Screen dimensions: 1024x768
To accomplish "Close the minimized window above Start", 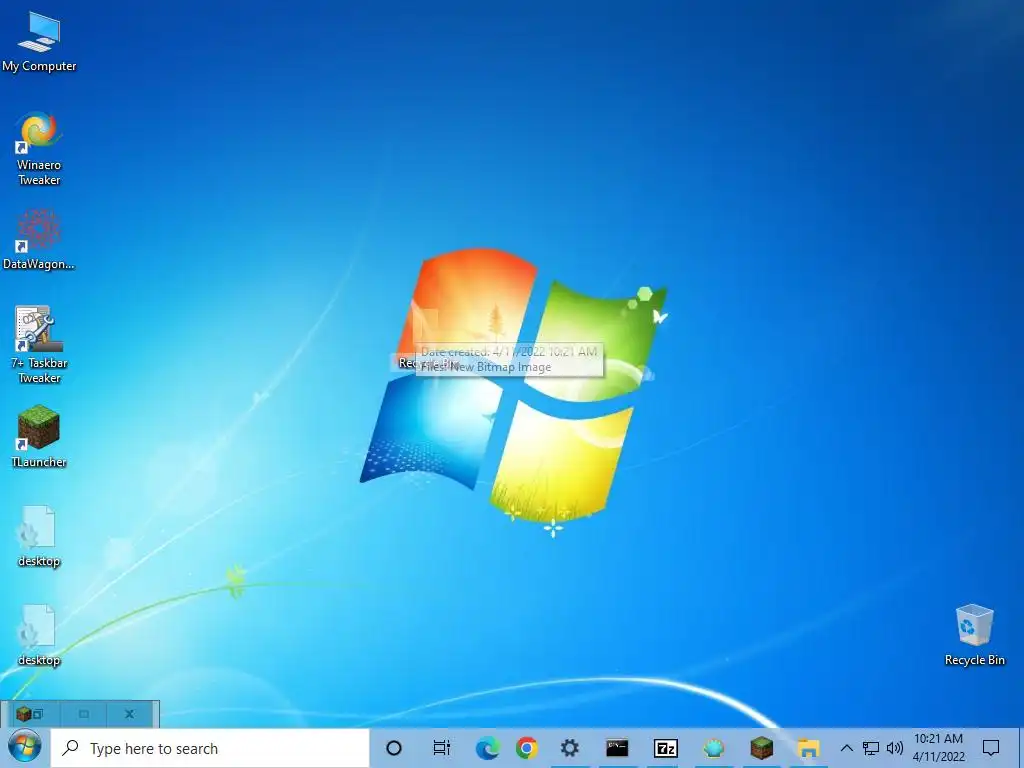I will click(x=129, y=714).
